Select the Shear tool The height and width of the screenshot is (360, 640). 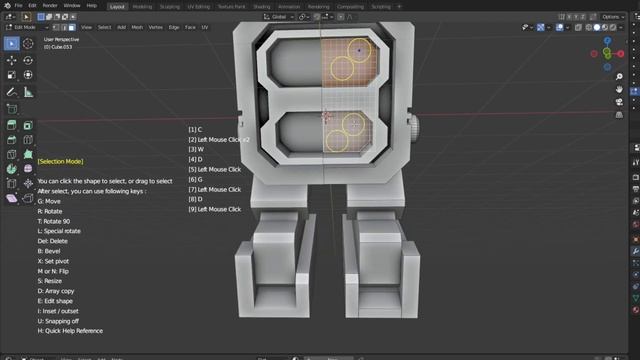point(11,198)
